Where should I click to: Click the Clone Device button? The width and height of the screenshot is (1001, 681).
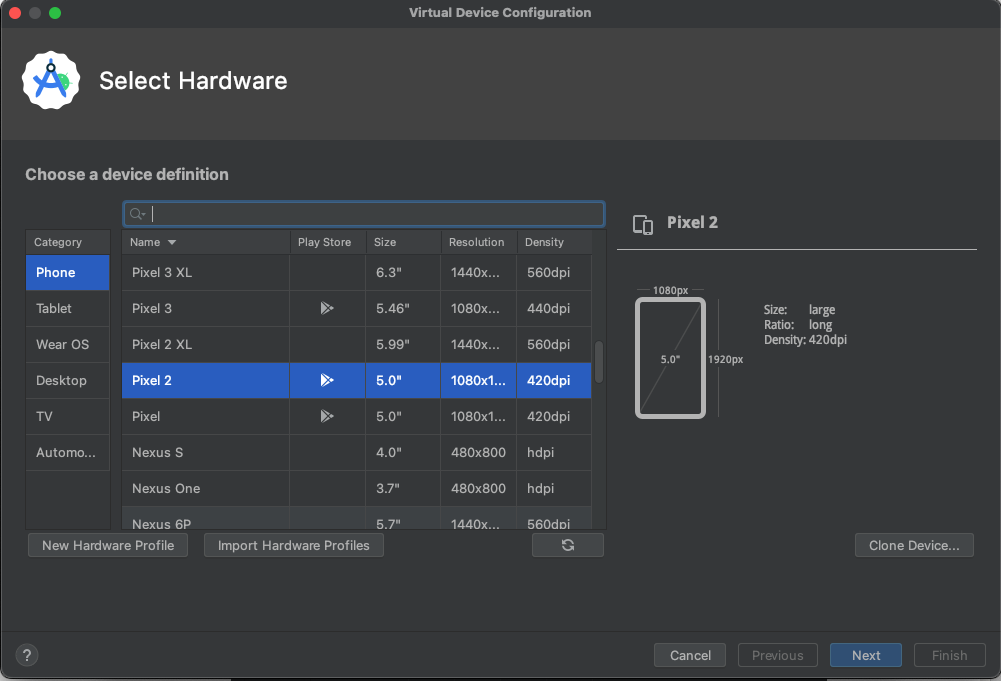[914, 545]
